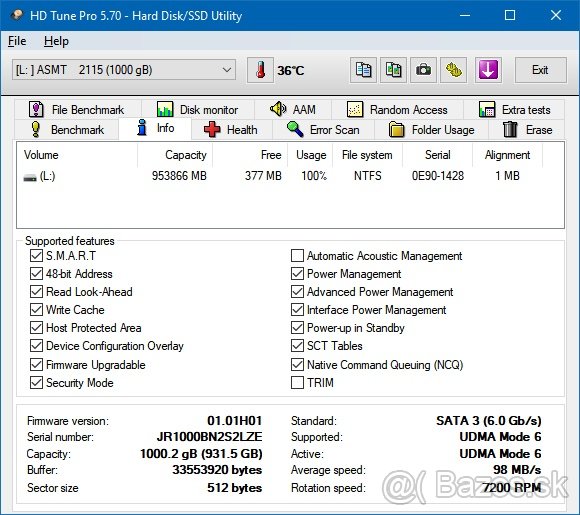Screen dimensions: 580x515
Task: Switch to the Benchmark tab
Action: pos(67,130)
